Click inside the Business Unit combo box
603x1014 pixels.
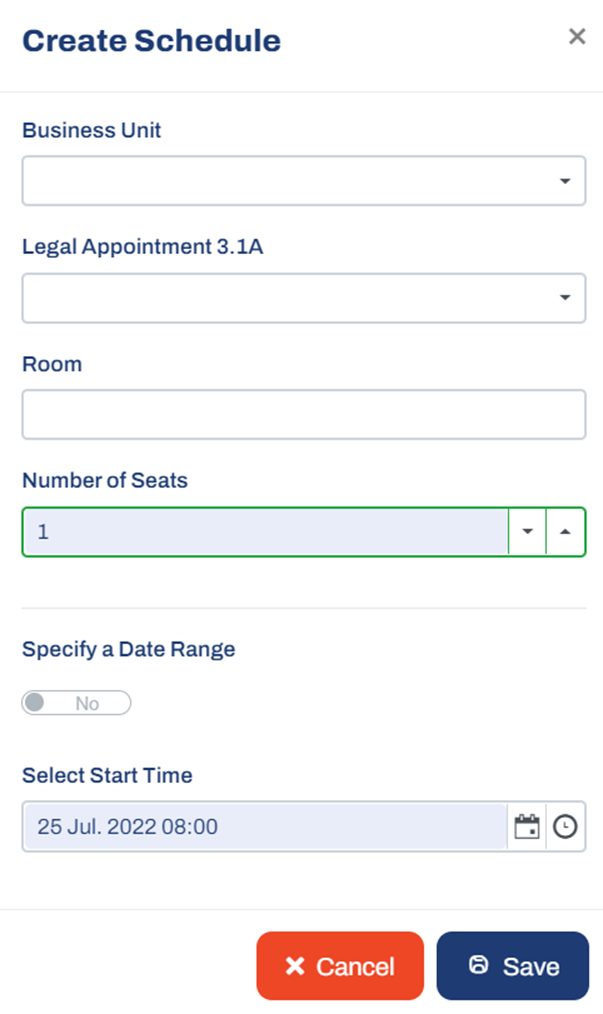click(304, 180)
